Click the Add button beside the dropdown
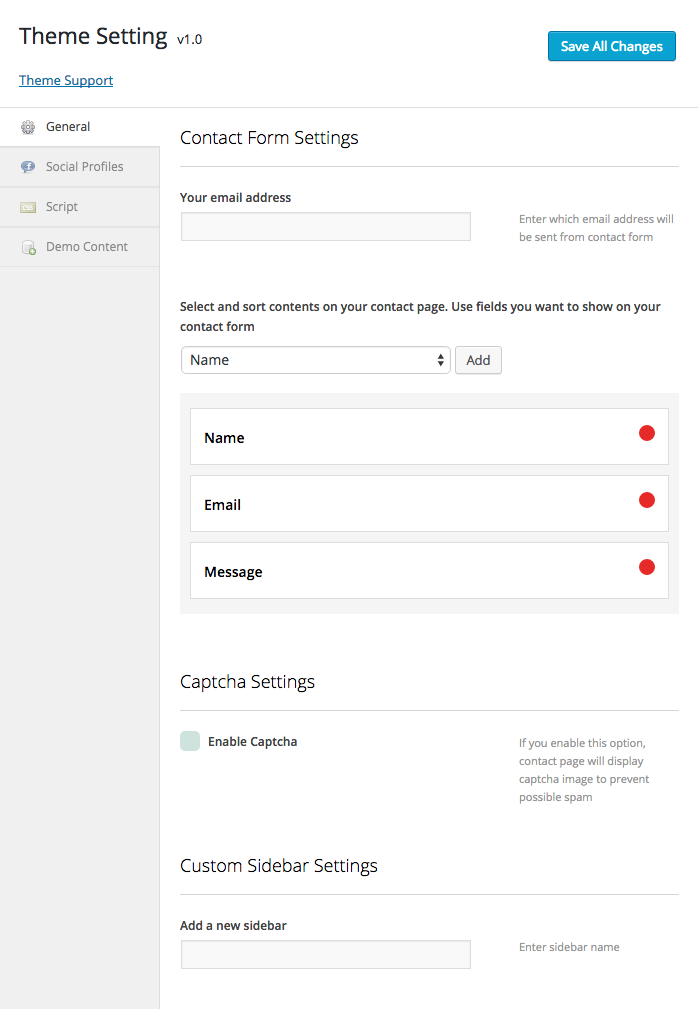698x1009 pixels. click(x=478, y=360)
